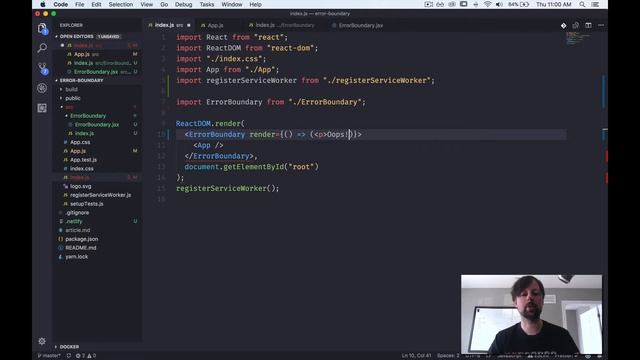Click the Spaces: 2 indentation setting
The width and height of the screenshot is (640, 360).
click(x=448, y=356)
